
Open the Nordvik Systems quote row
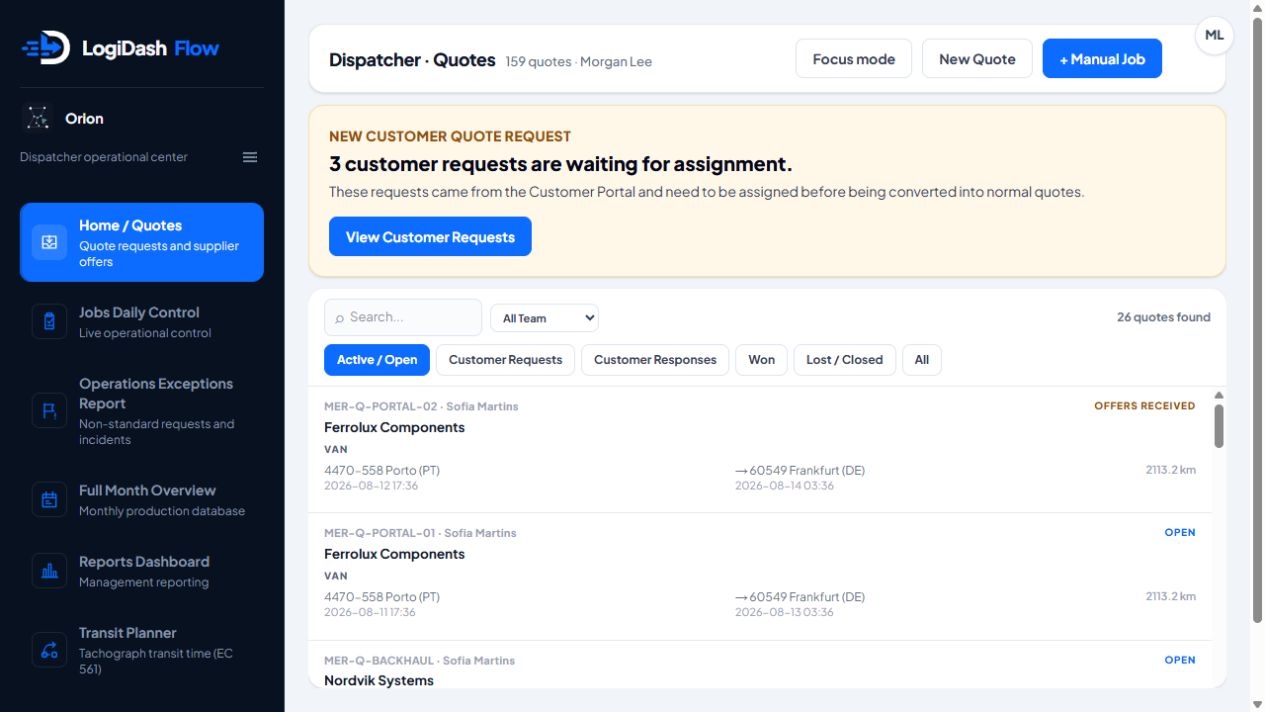pos(760,665)
